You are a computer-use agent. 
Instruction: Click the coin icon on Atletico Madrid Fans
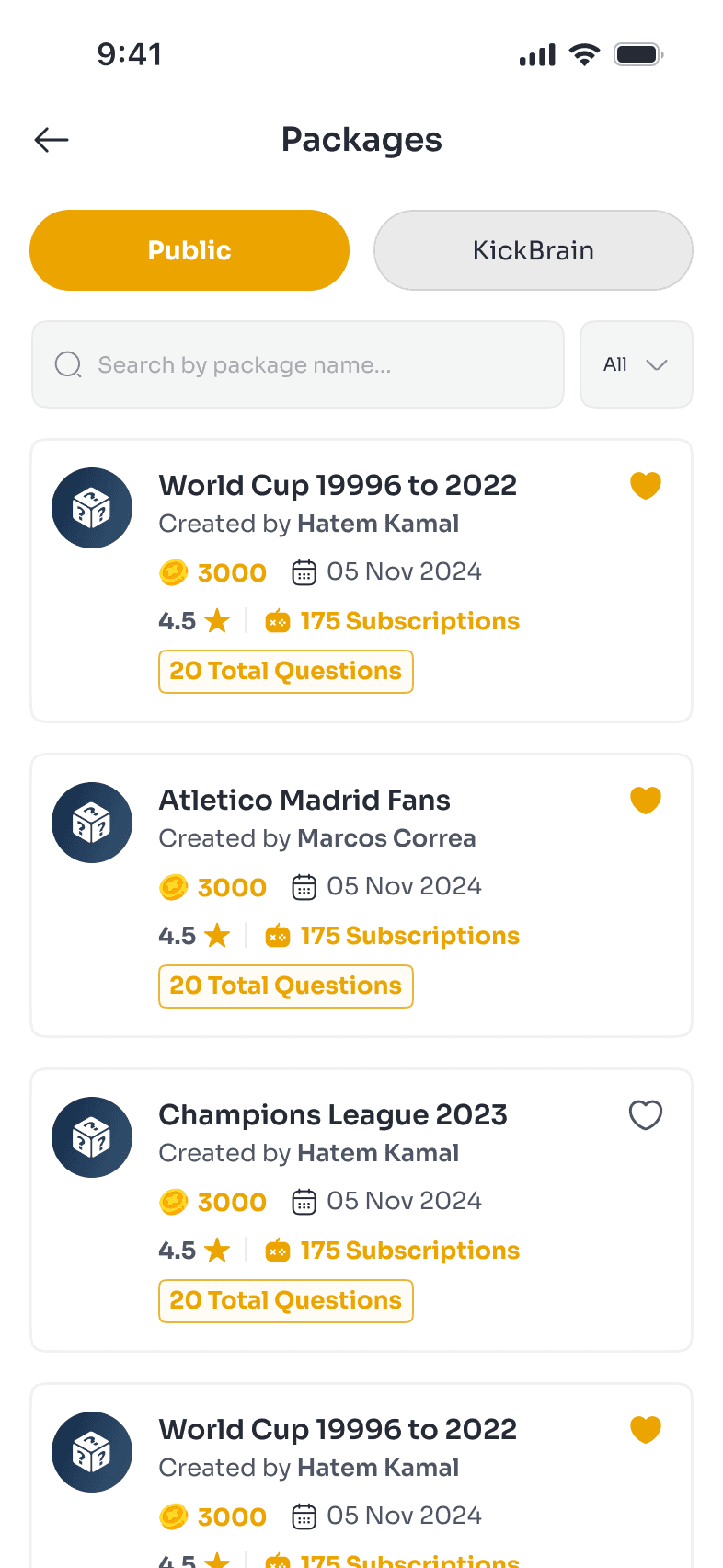(x=174, y=887)
